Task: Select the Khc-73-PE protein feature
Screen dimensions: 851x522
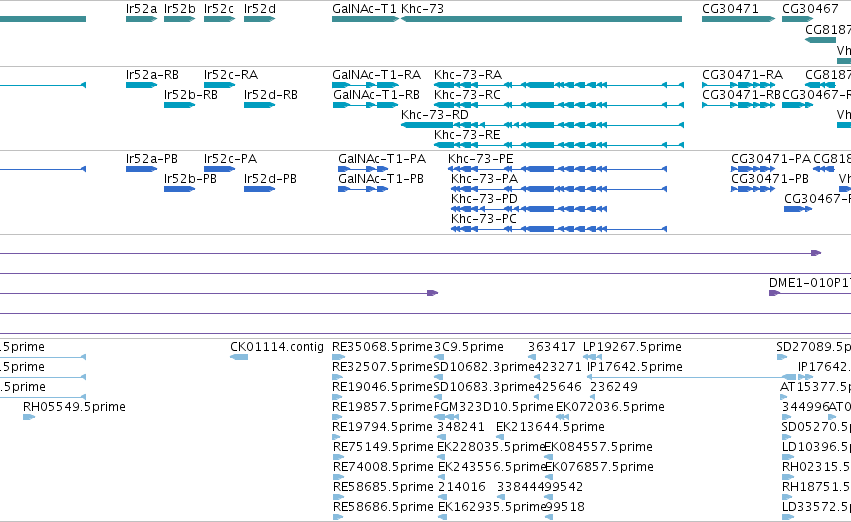Action: click(557, 169)
